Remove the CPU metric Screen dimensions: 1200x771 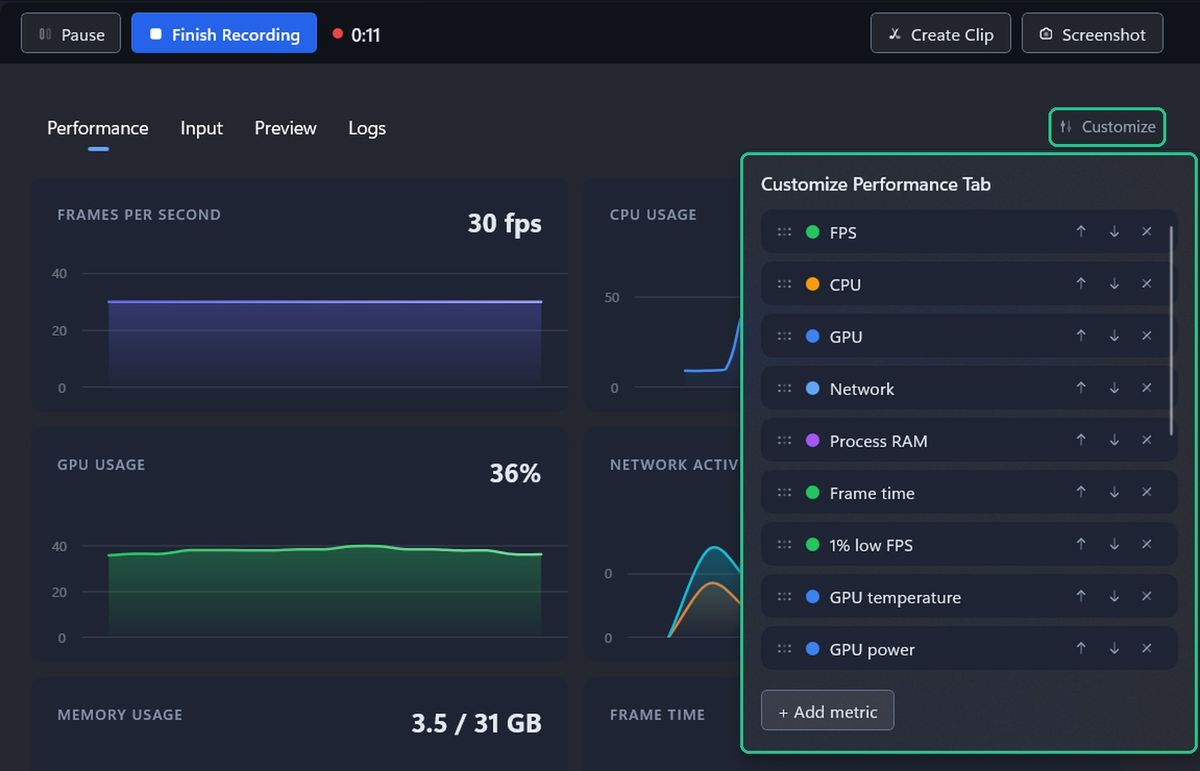tap(1147, 284)
